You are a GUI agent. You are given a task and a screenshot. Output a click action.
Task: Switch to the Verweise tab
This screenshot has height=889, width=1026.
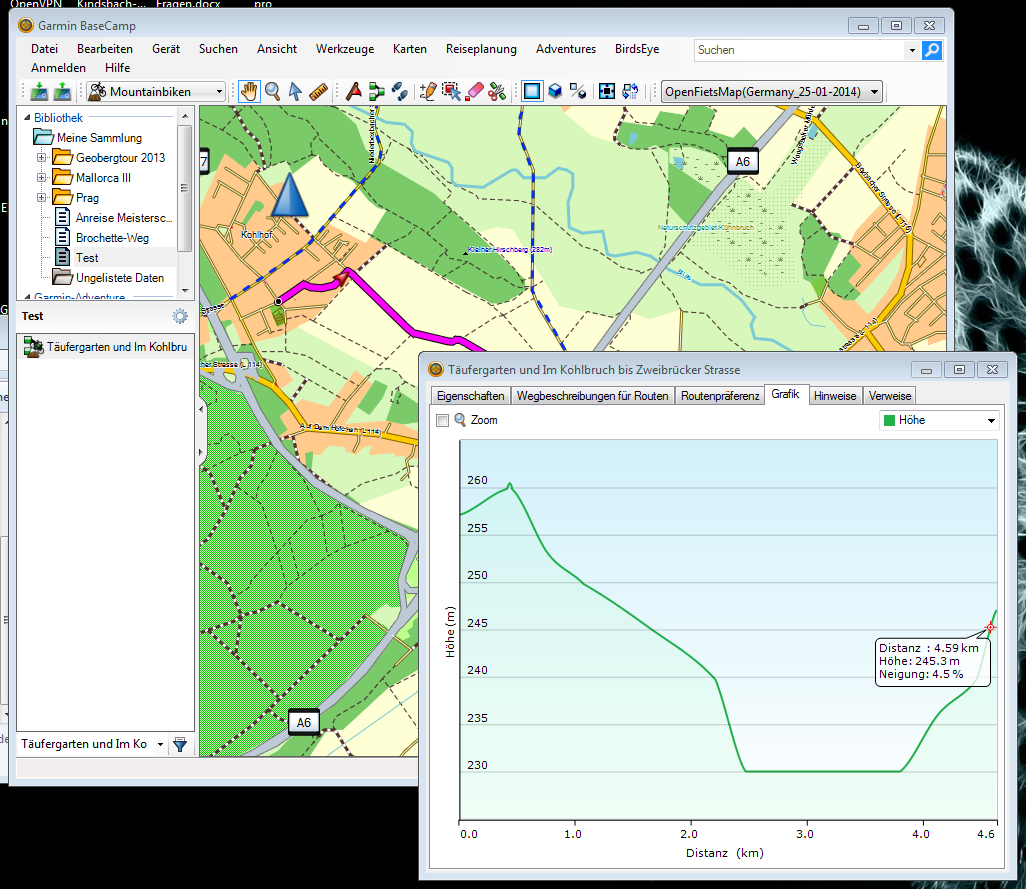tap(890, 396)
